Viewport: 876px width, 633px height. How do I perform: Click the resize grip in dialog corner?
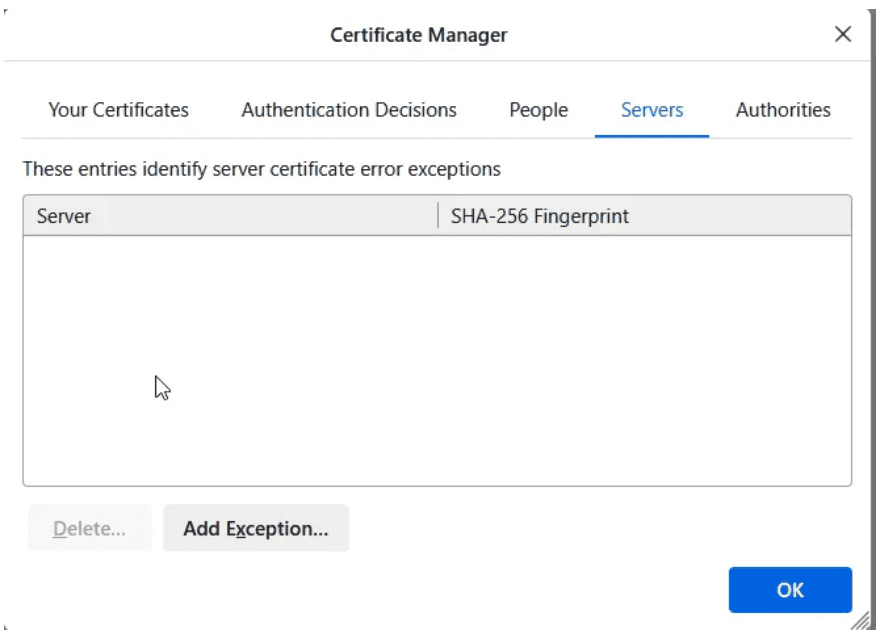coord(859,619)
